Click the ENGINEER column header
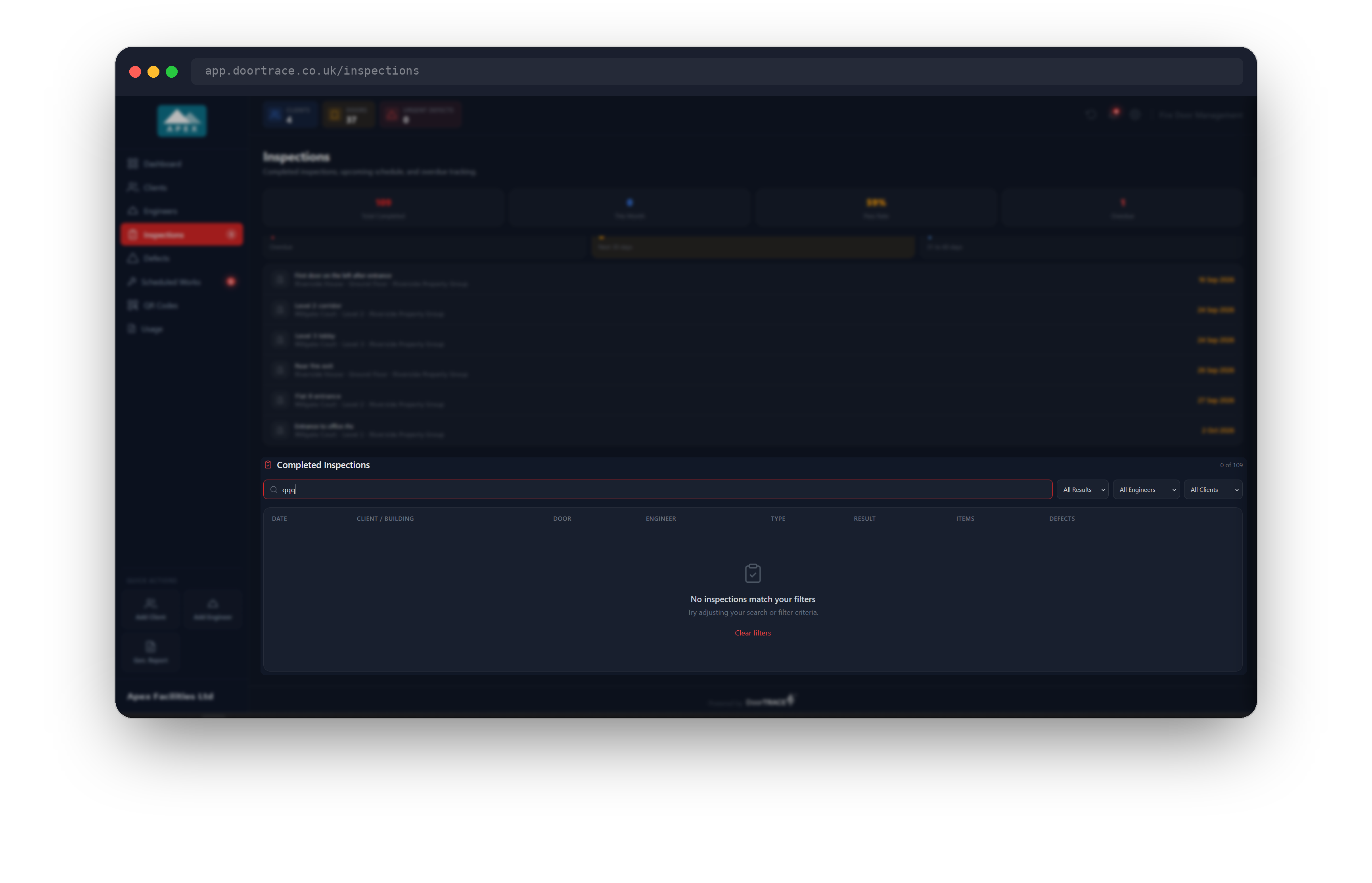Viewport: 1372px width, 883px height. click(661, 519)
